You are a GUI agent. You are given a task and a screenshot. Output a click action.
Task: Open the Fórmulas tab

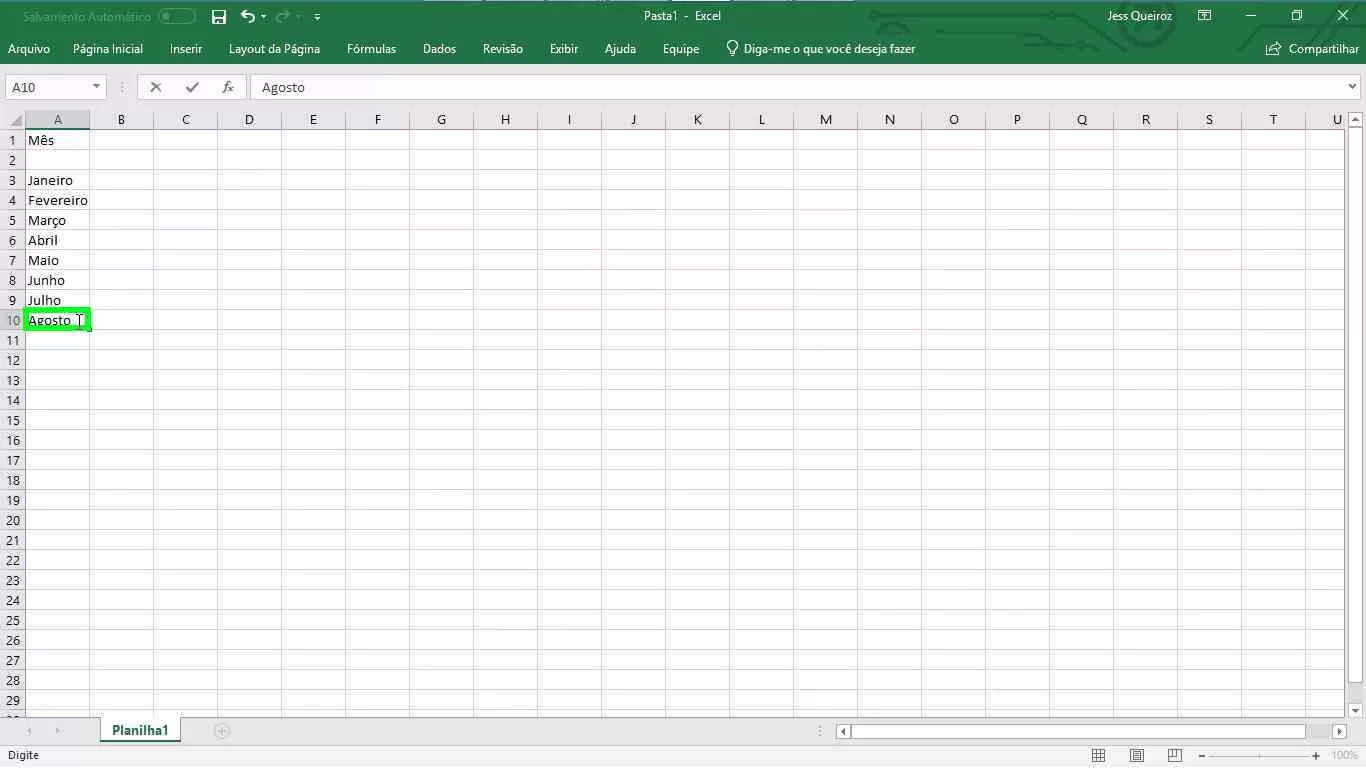click(x=371, y=49)
